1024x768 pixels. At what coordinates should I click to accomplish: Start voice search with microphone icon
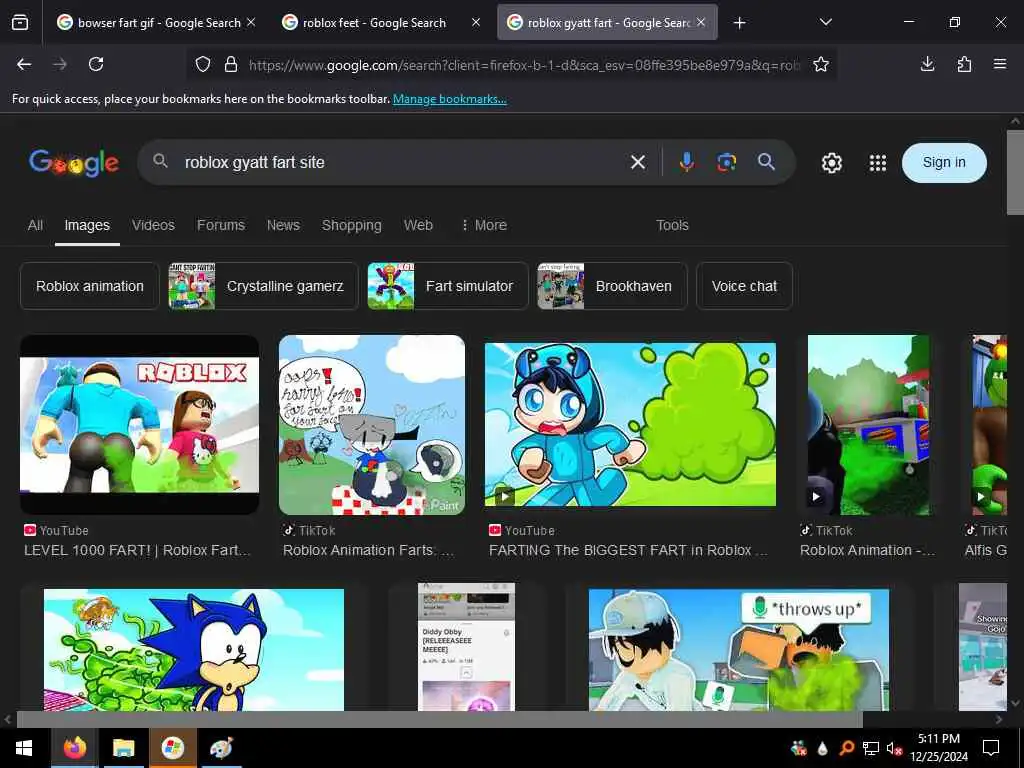pyautogui.click(x=686, y=162)
